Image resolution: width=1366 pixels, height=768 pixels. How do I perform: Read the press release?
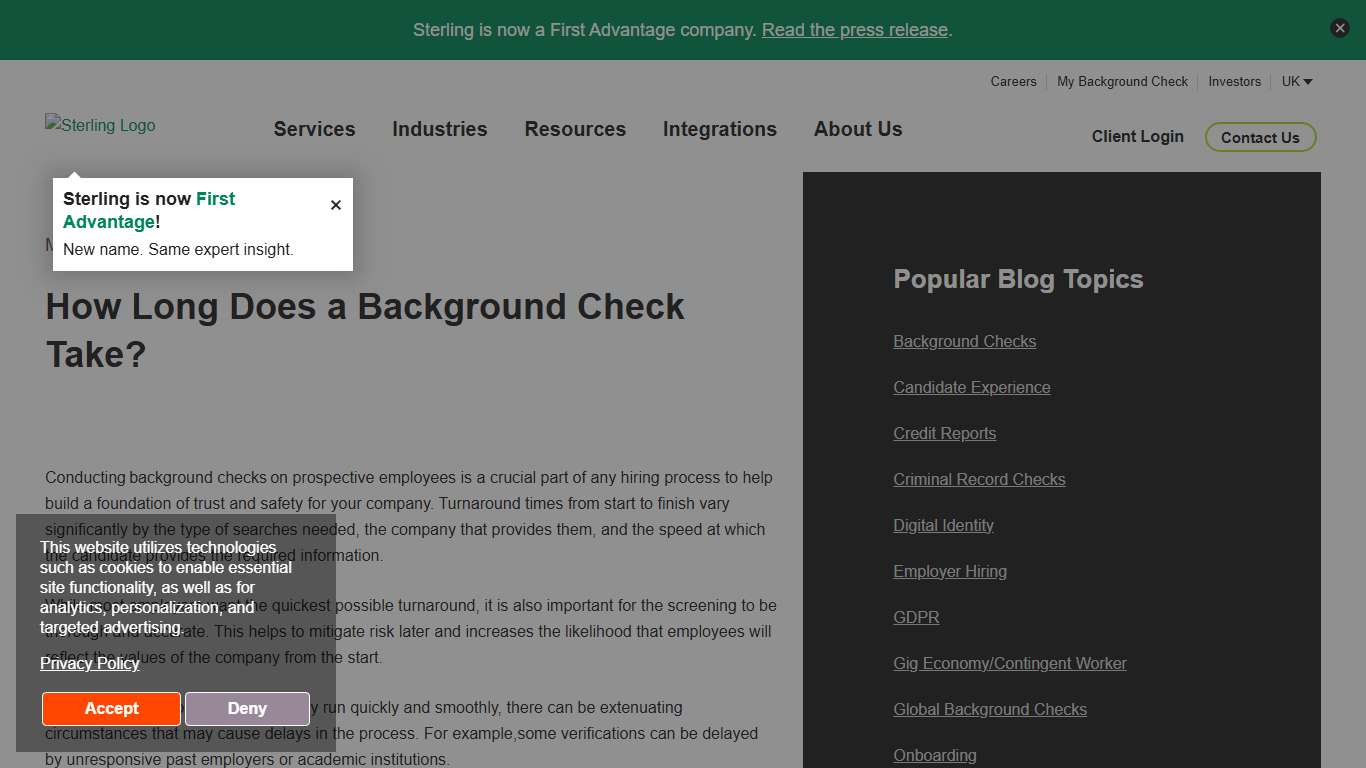point(855,29)
